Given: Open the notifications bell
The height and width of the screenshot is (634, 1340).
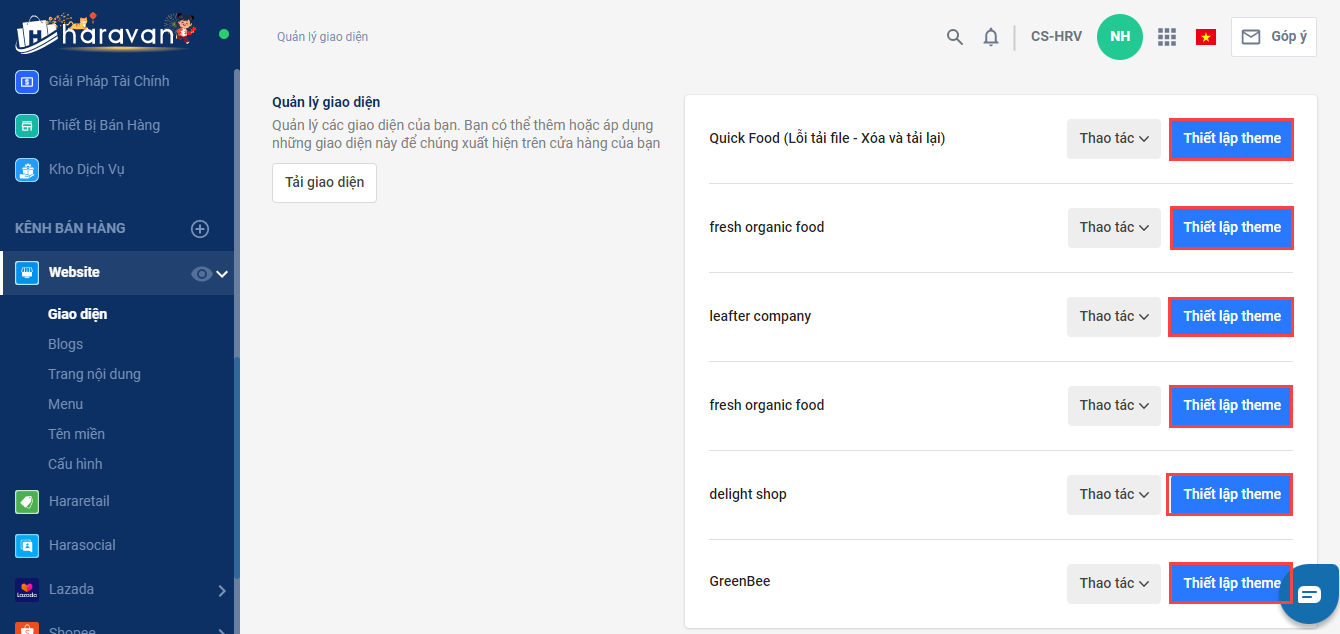Looking at the screenshot, I should [x=991, y=37].
